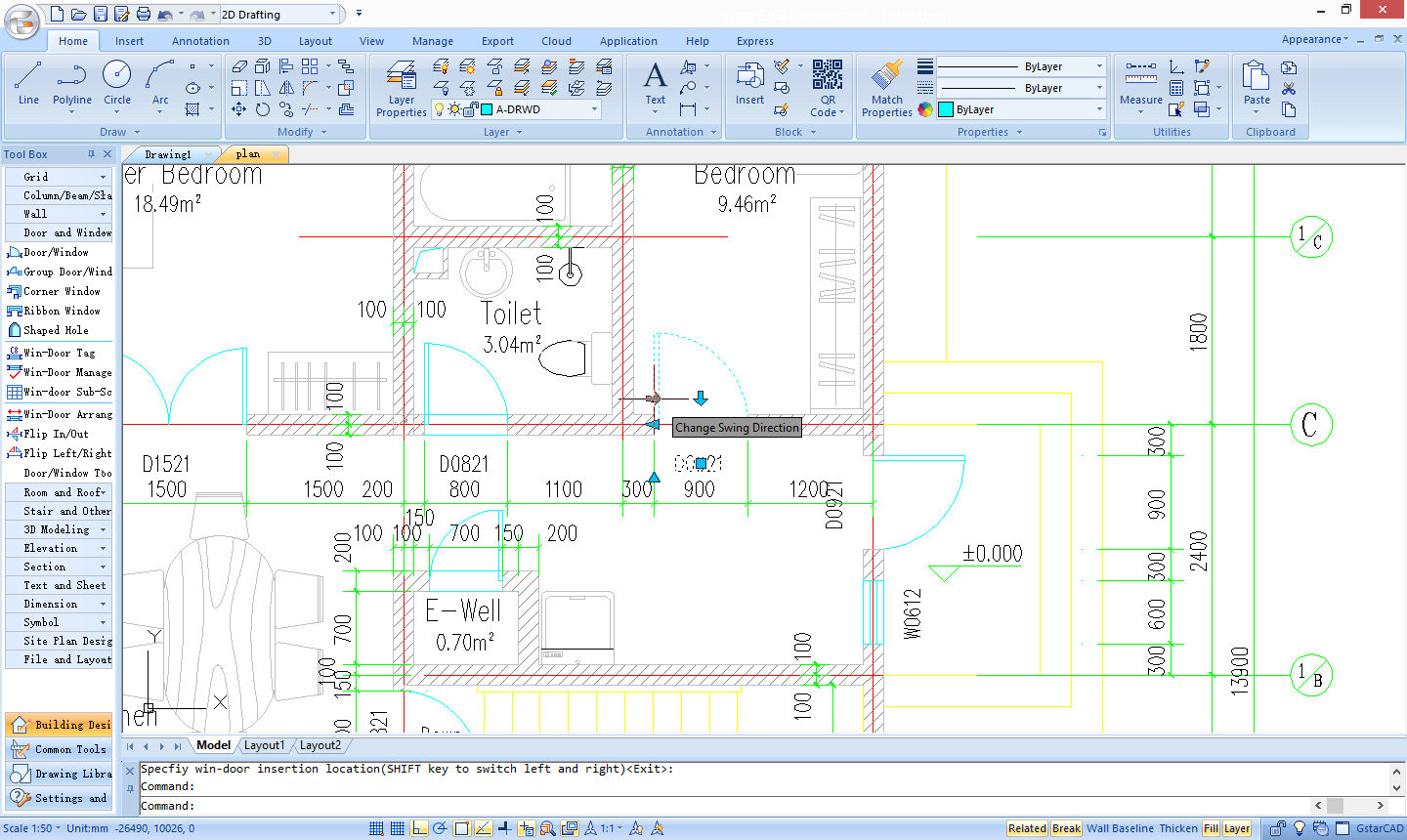Expand the Grid category in Tool Box
This screenshot has width=1407, height=840.
pyautogui.click(x=59, y=177)
